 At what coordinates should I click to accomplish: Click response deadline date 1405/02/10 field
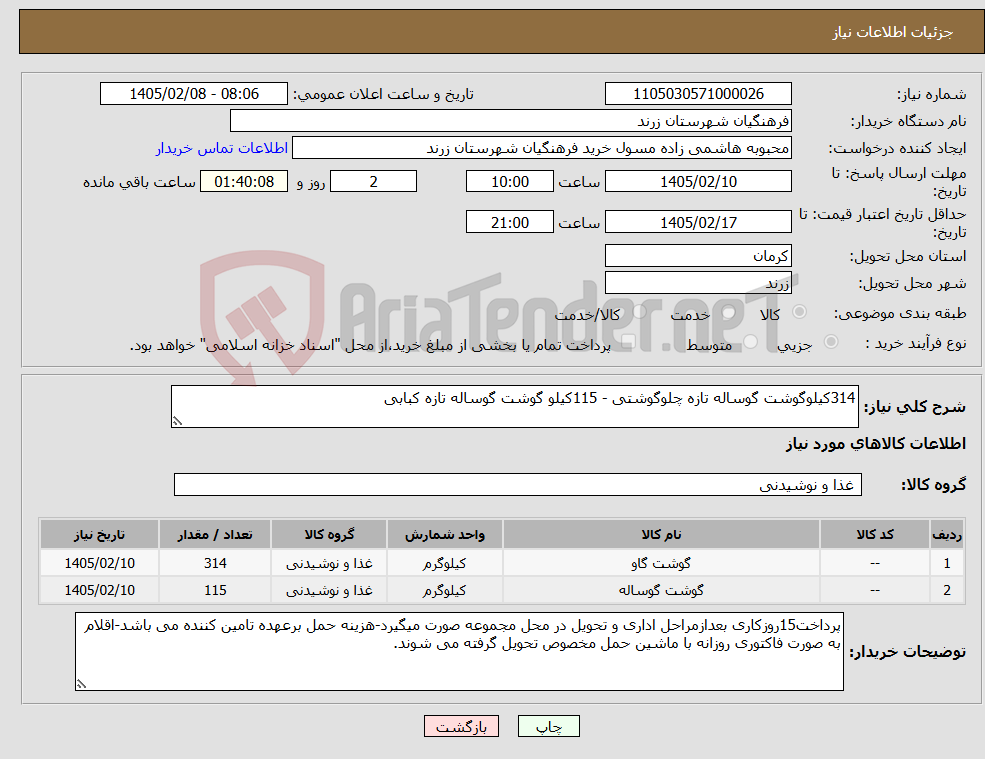pos(698,182)
